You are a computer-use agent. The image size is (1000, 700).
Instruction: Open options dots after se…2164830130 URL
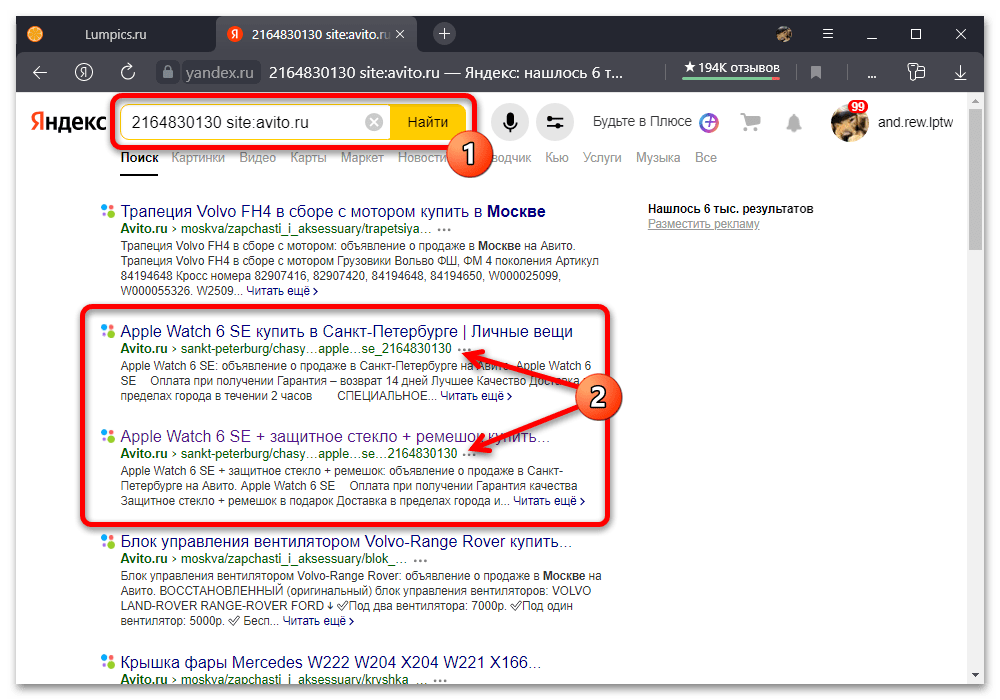[x=469, y=455]
